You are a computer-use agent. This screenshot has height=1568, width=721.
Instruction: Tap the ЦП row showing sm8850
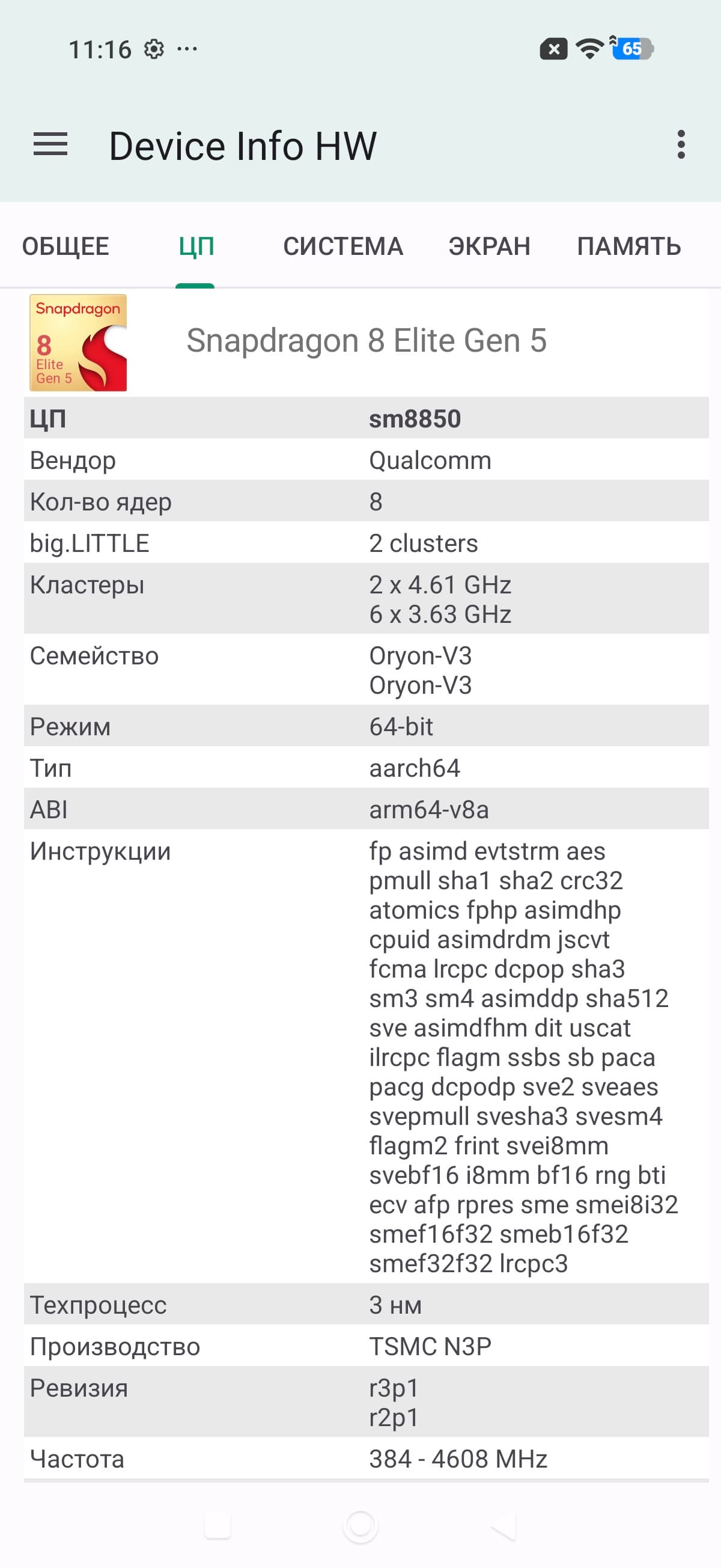367,419
